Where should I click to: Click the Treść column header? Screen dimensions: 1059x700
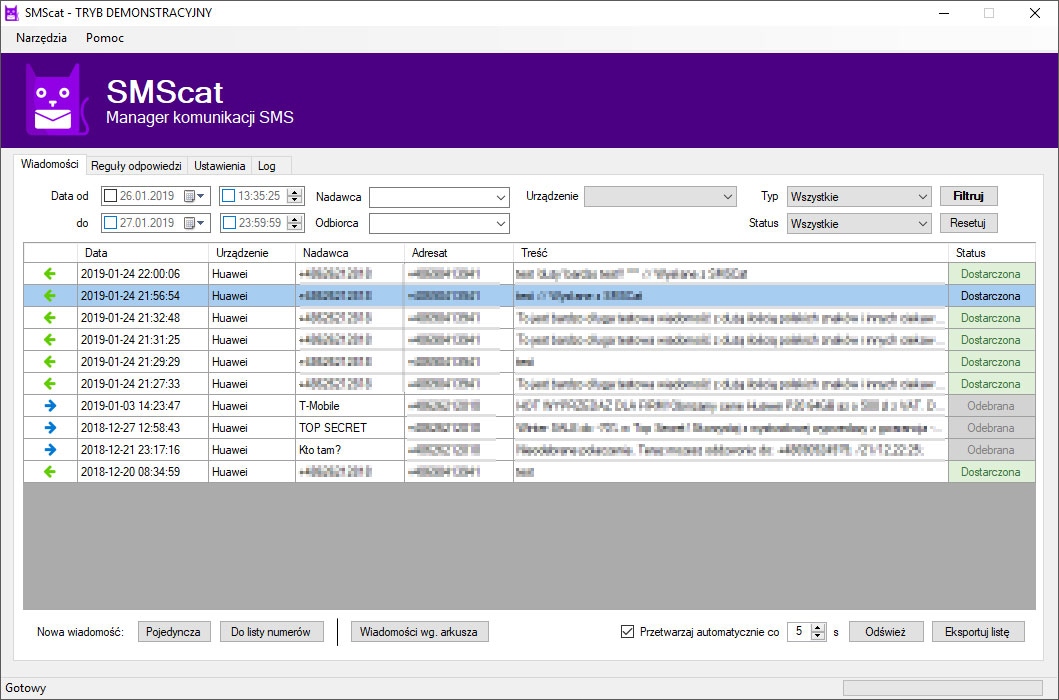pyautogui.click(x=730, y=253)
